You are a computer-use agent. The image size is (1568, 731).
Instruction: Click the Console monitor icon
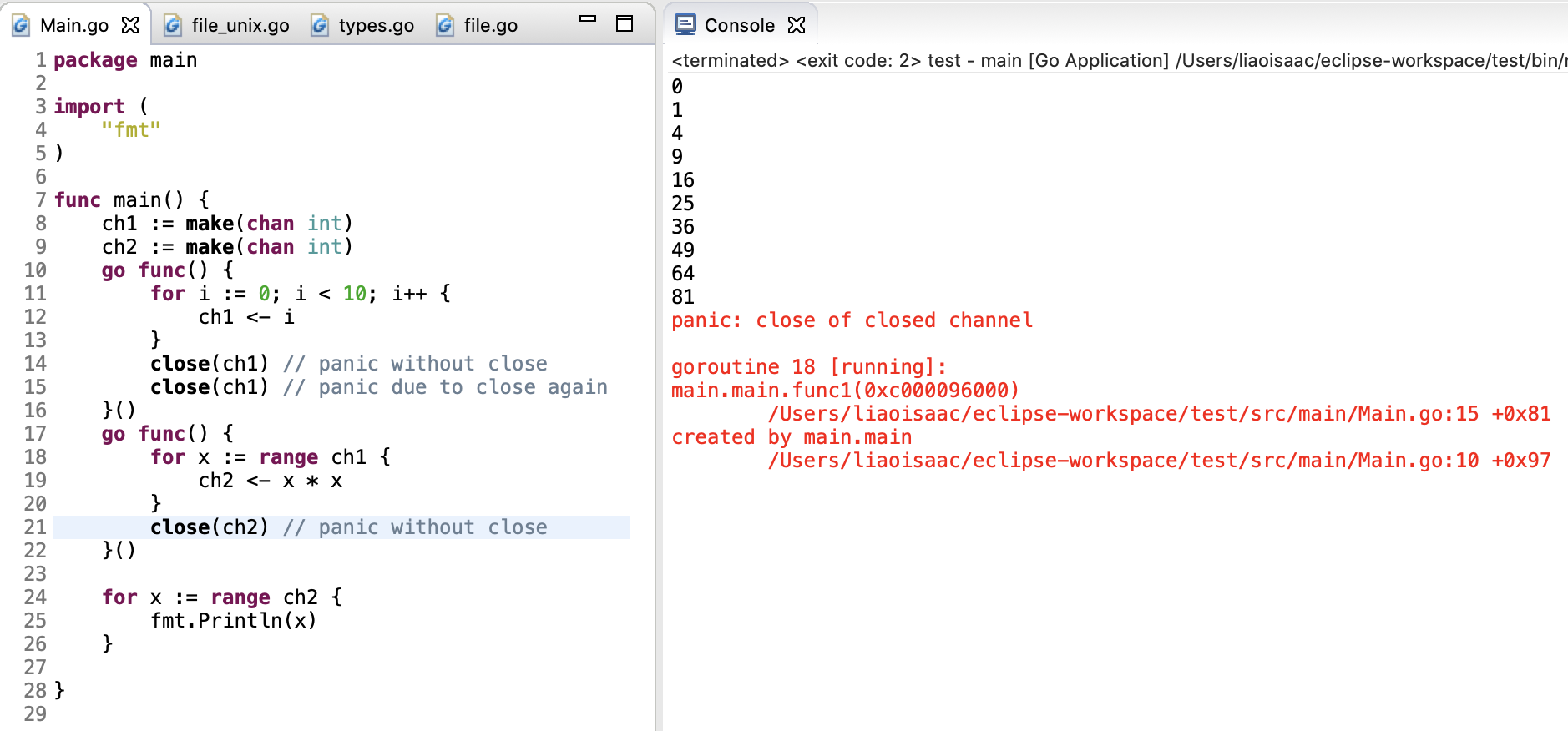point(685,25)
